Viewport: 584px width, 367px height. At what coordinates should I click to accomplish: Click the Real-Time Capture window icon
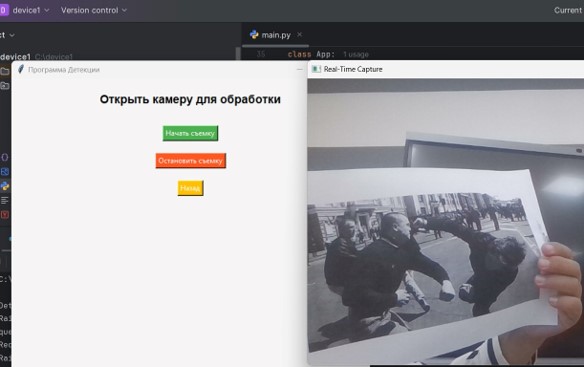pyautogui.click(x=316, y=69)
